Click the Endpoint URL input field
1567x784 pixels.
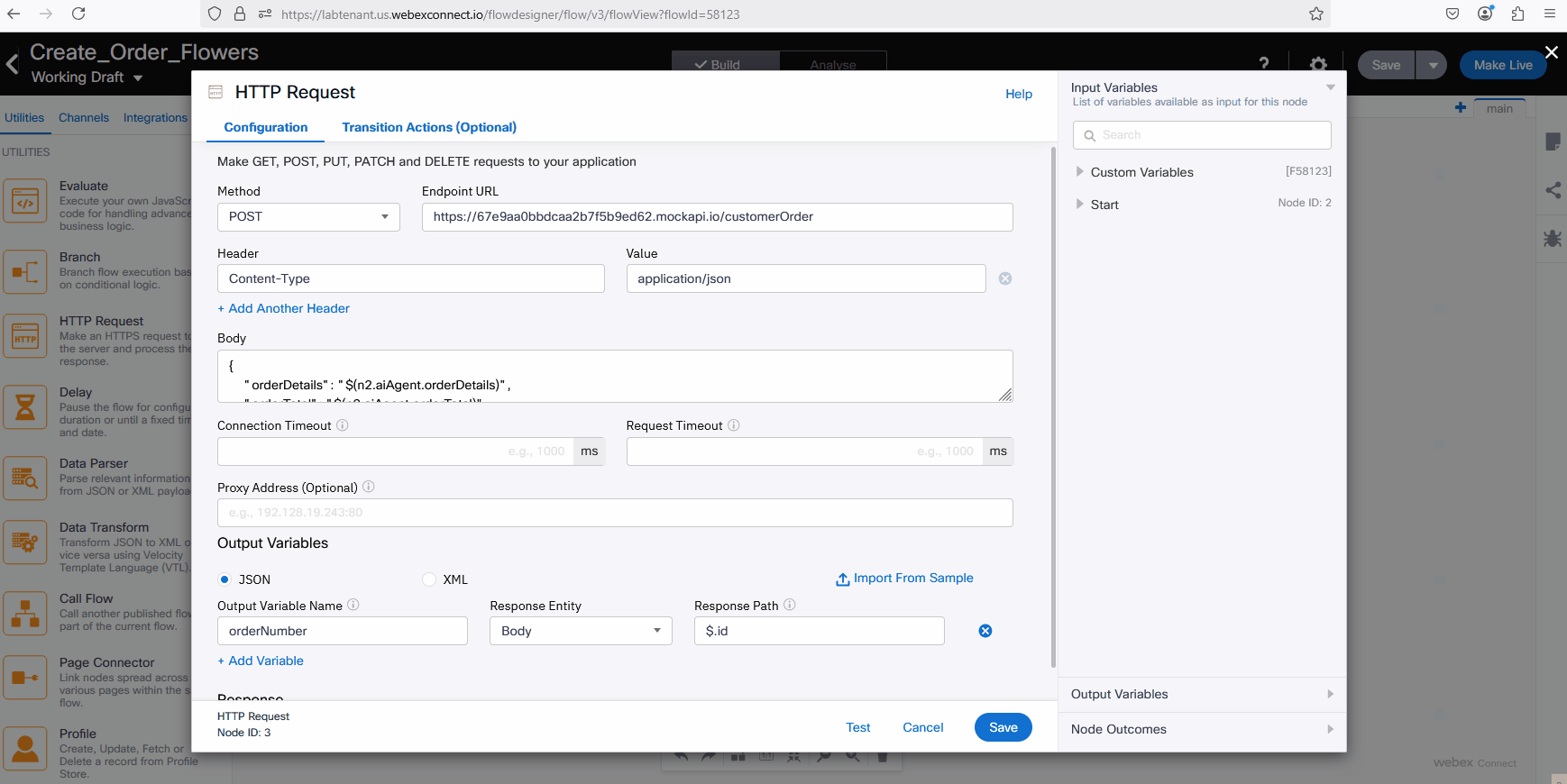(x=717, y=217)
